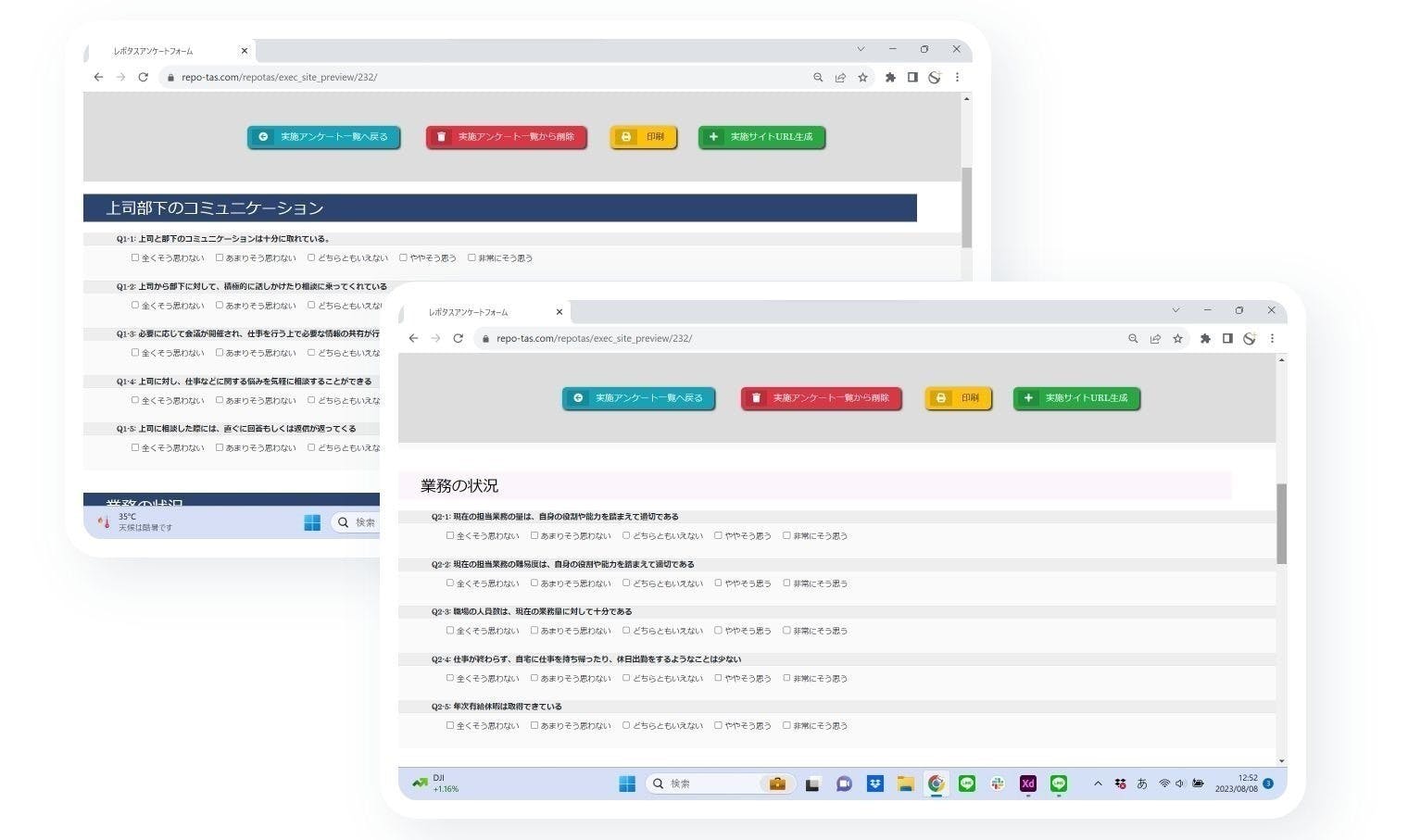Show hidden system tray icons
This screenshot has height=840, width=1408.
(x=1098, y=784)
